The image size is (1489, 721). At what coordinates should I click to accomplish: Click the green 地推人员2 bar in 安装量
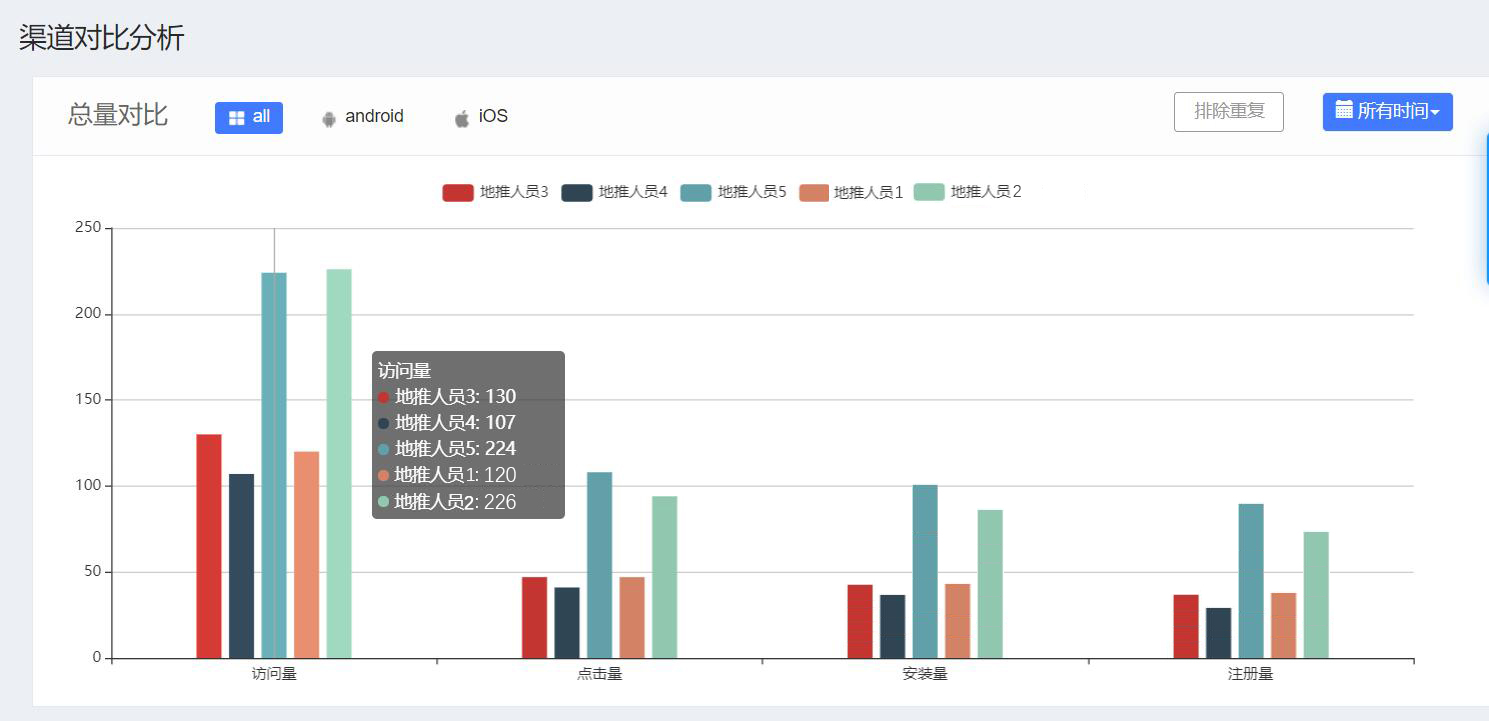(990, 584)
